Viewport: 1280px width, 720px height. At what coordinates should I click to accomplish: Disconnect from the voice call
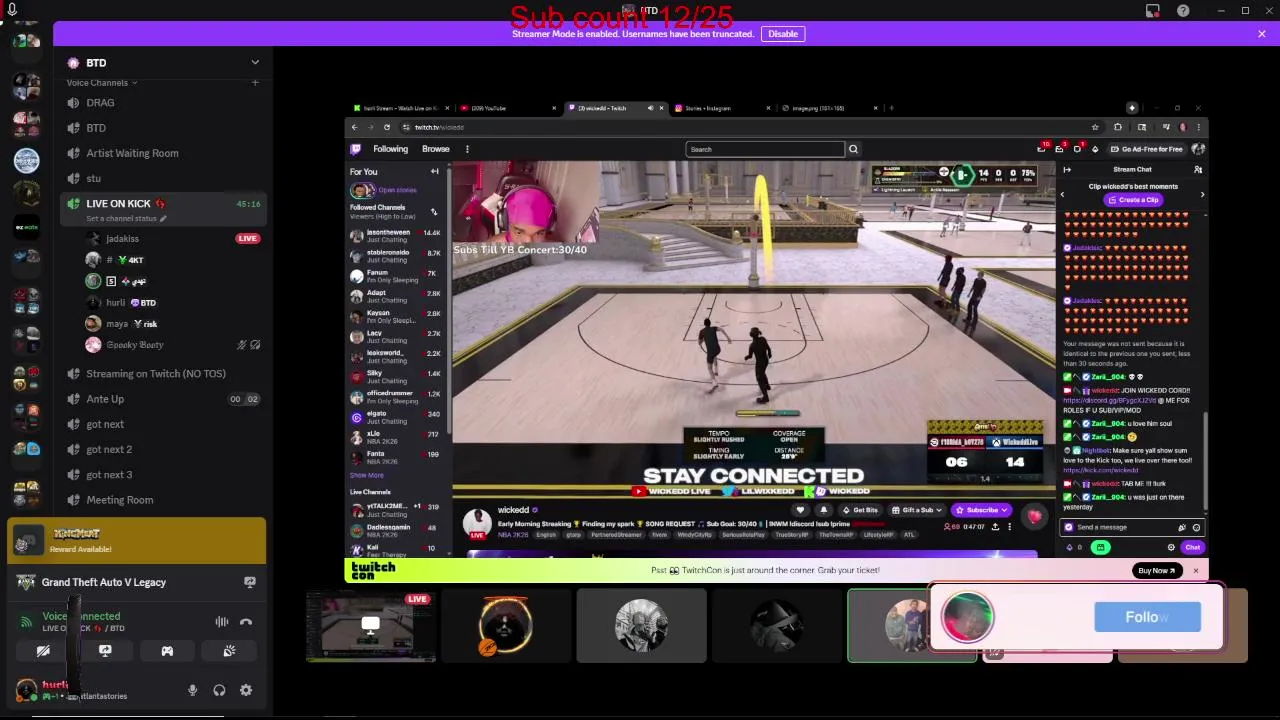tap(246, 622)
